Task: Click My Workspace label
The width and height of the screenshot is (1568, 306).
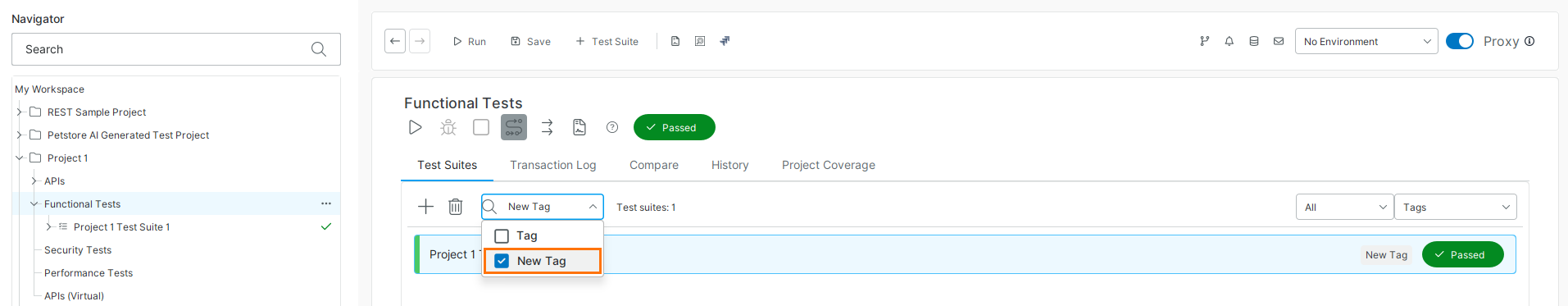Action: (49, 89)
